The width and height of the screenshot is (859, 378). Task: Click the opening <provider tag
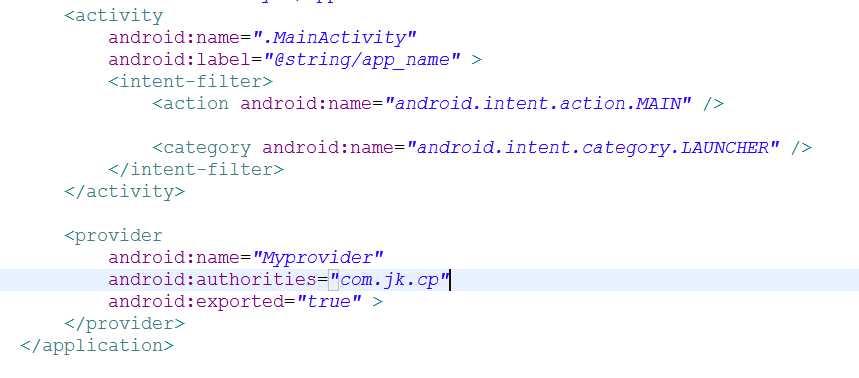(x=113, y=236)
